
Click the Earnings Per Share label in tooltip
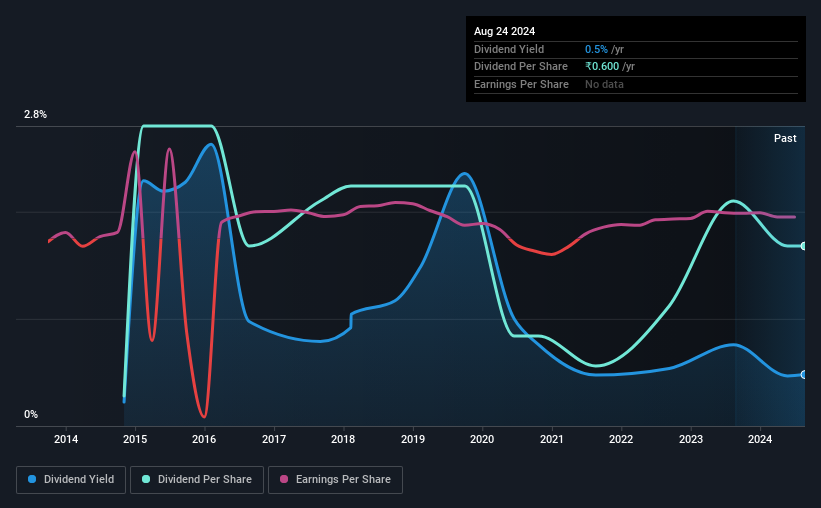(x=521, y=84)
